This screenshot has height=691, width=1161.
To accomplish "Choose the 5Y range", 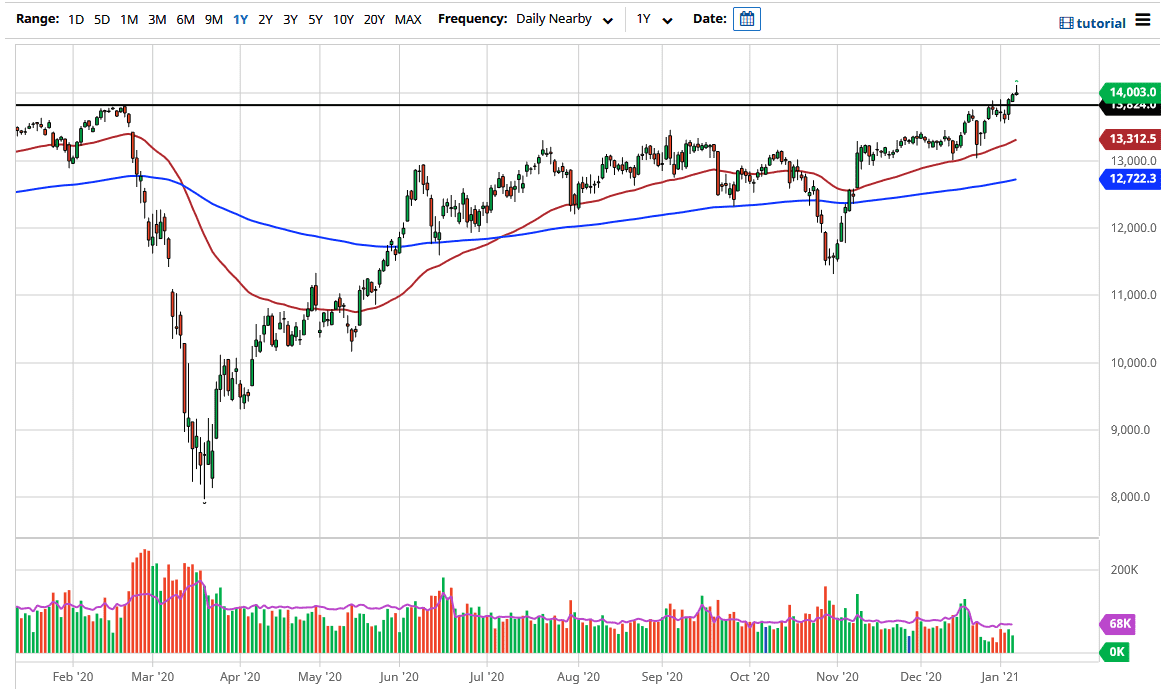I will tap(315, 19).
